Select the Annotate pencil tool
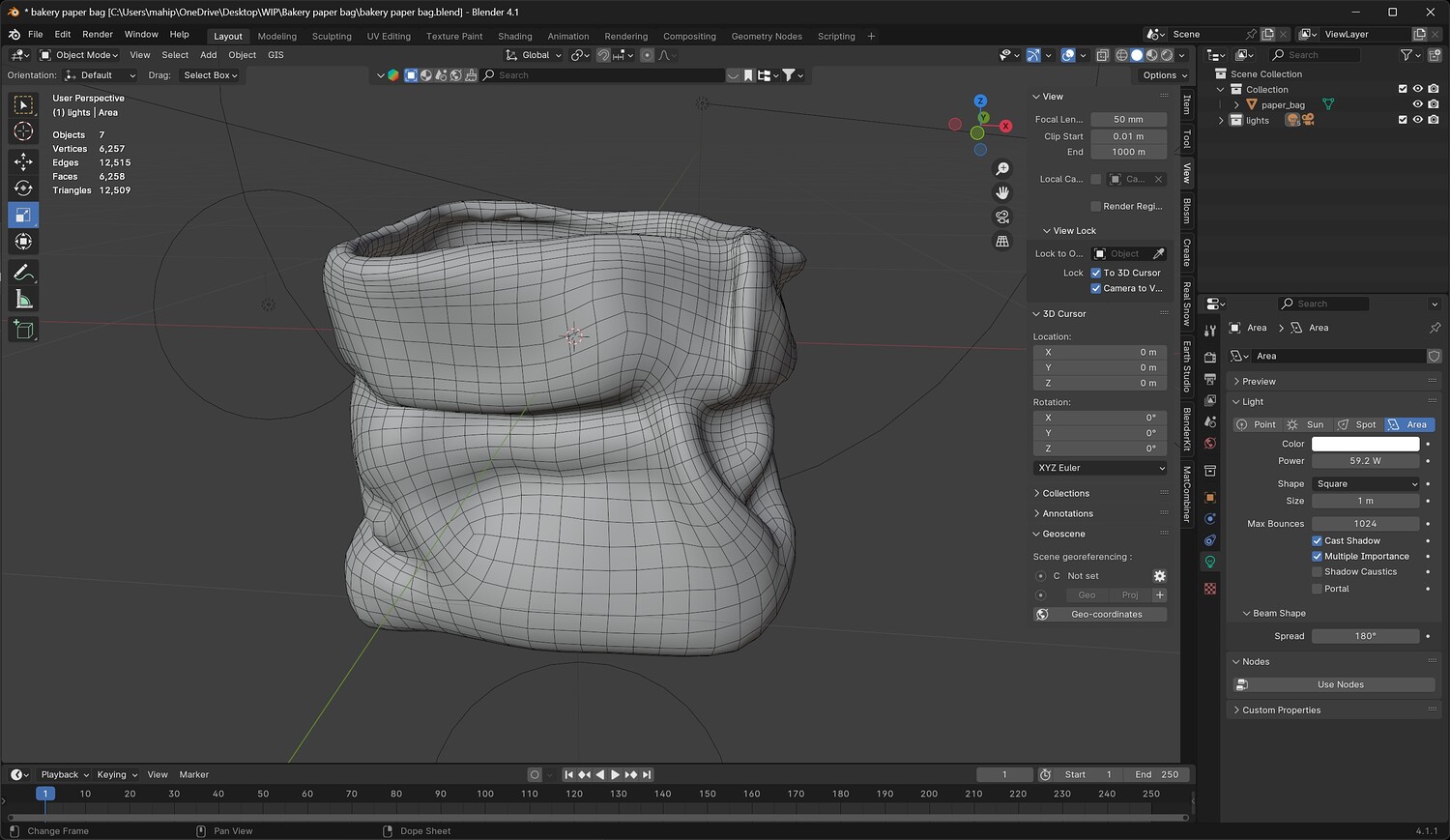This screenshot has width=1450, height=840. (23, 273)
